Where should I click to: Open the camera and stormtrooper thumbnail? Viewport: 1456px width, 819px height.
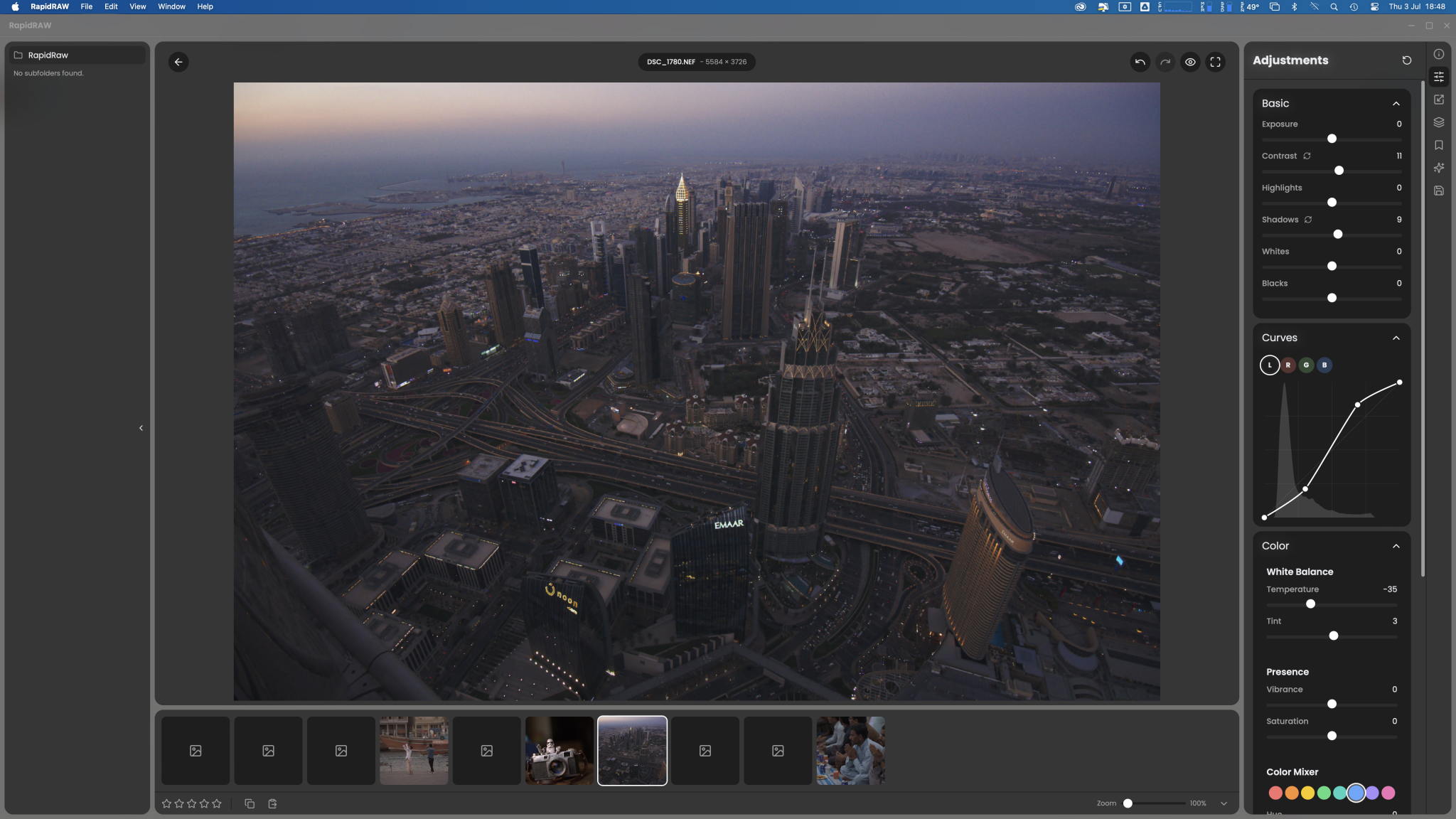[x=560, y=751]
